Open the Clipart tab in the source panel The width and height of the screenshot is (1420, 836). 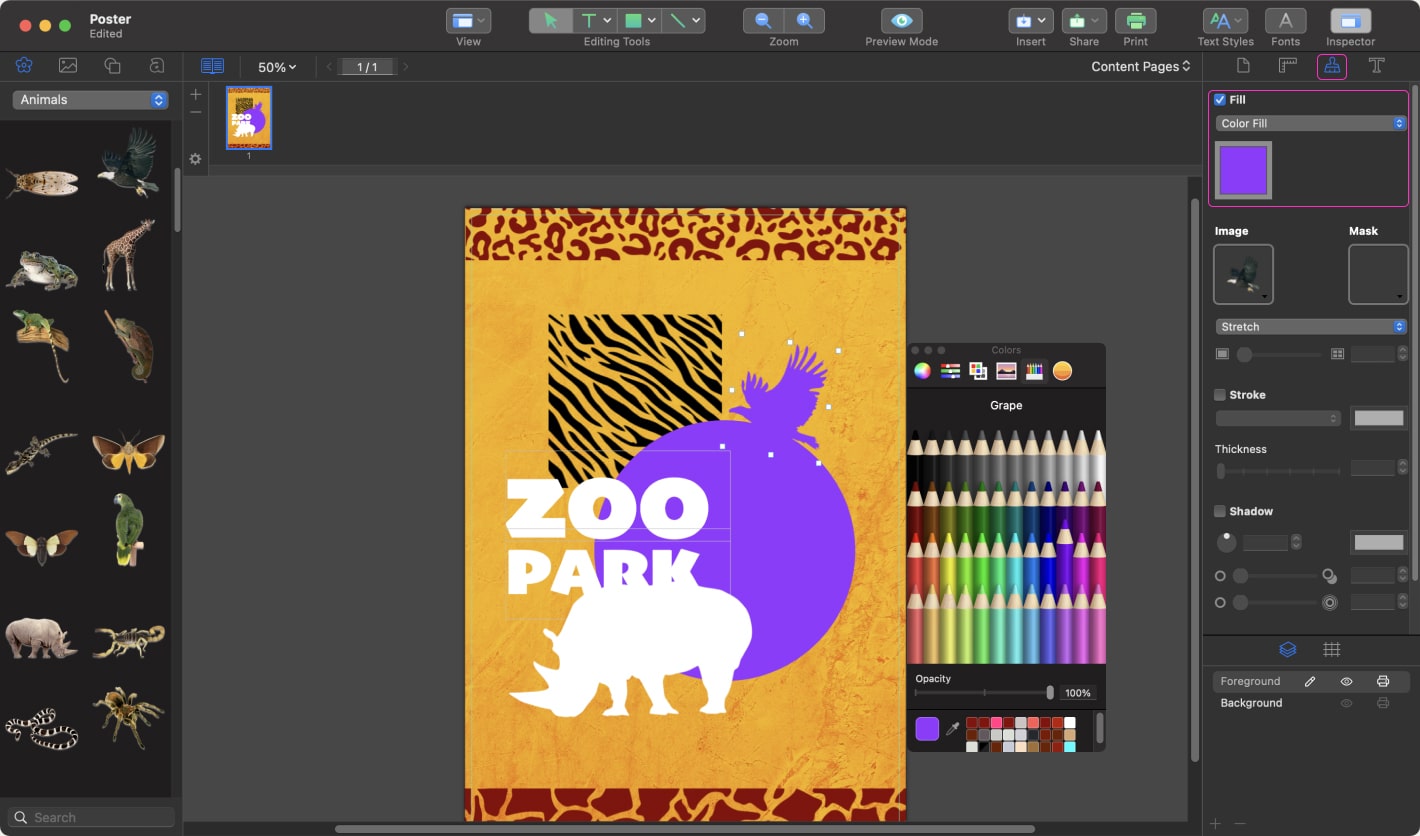(24, 65)
